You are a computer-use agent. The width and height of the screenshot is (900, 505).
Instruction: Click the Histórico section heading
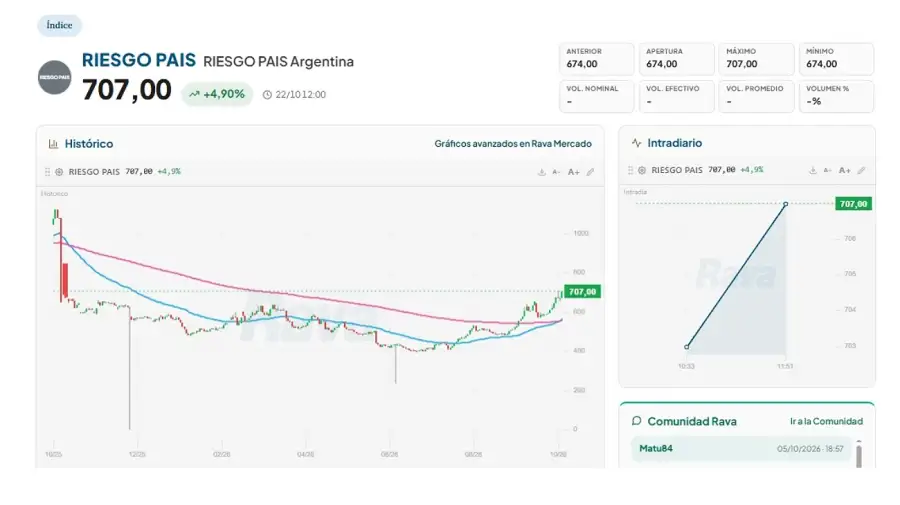(88, 144)
